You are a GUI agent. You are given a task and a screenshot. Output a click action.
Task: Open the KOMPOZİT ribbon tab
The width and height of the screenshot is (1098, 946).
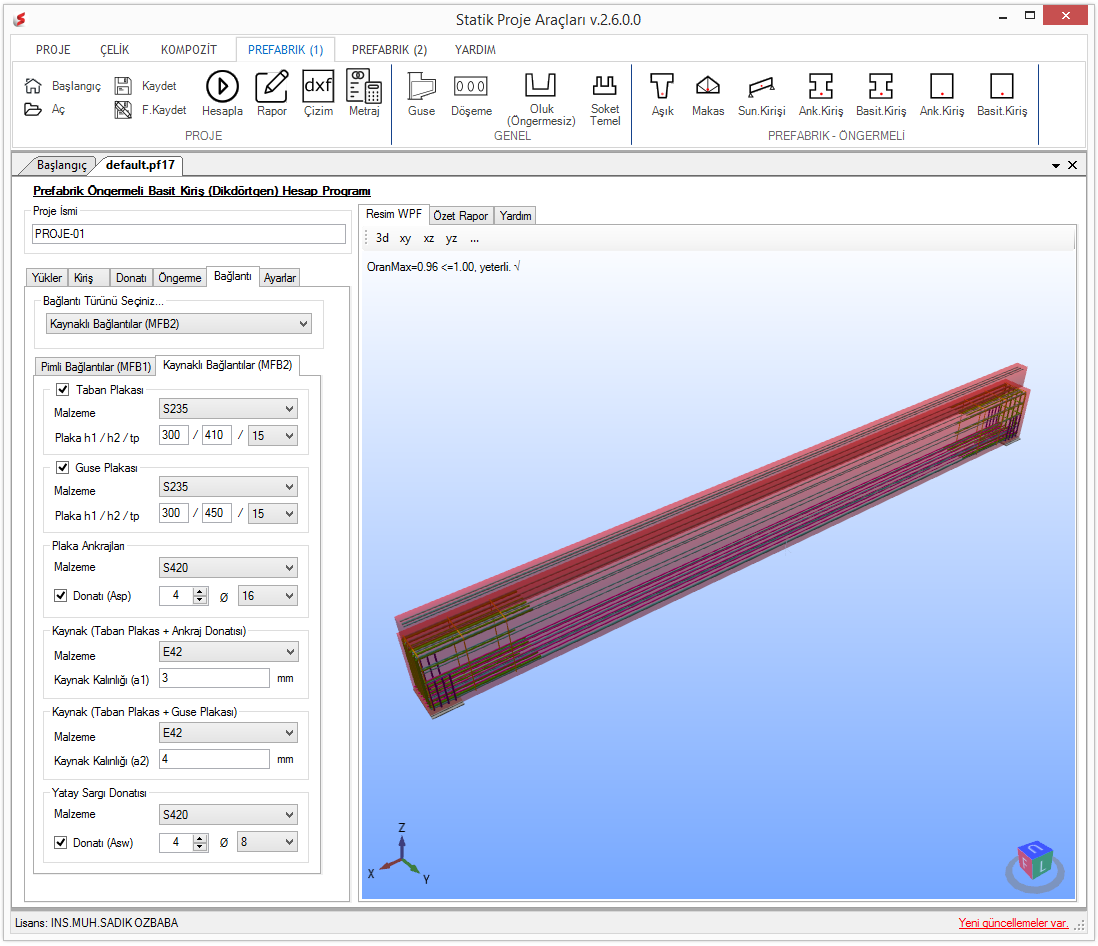(189, 50)
